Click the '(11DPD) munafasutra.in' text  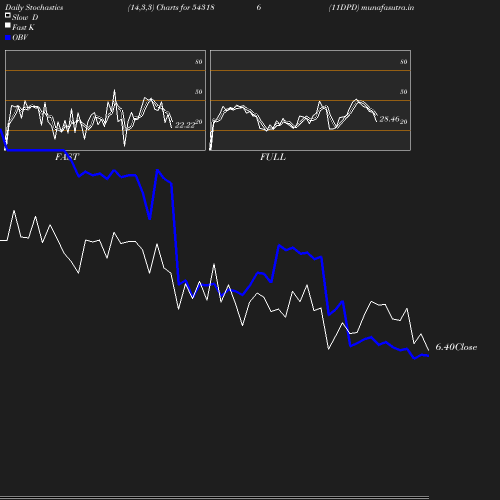pyautogui.click(x=371, y=7)
